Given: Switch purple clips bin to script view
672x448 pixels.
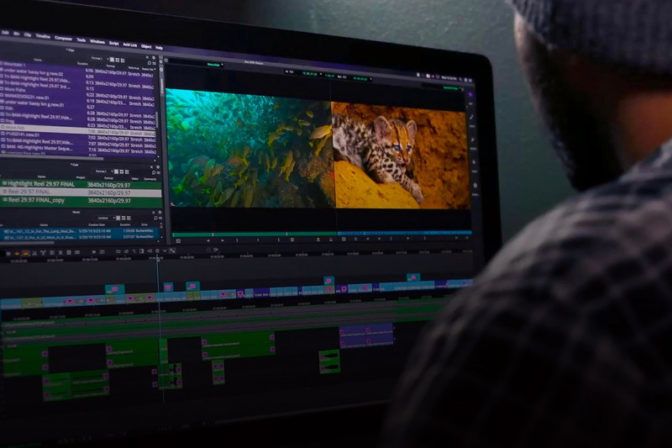Looking at the screenshot, I should 123,60.
